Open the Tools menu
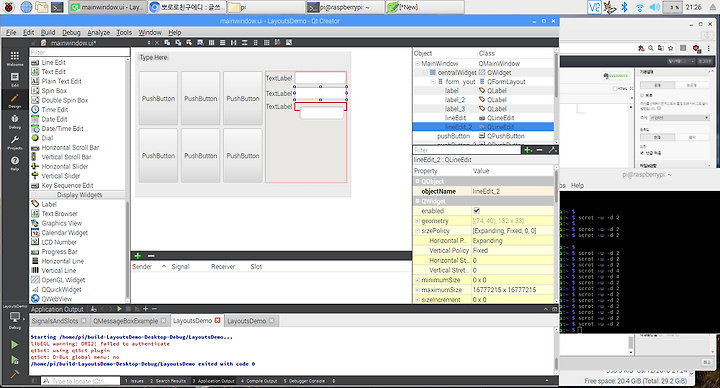 click(x=124, y=32)
